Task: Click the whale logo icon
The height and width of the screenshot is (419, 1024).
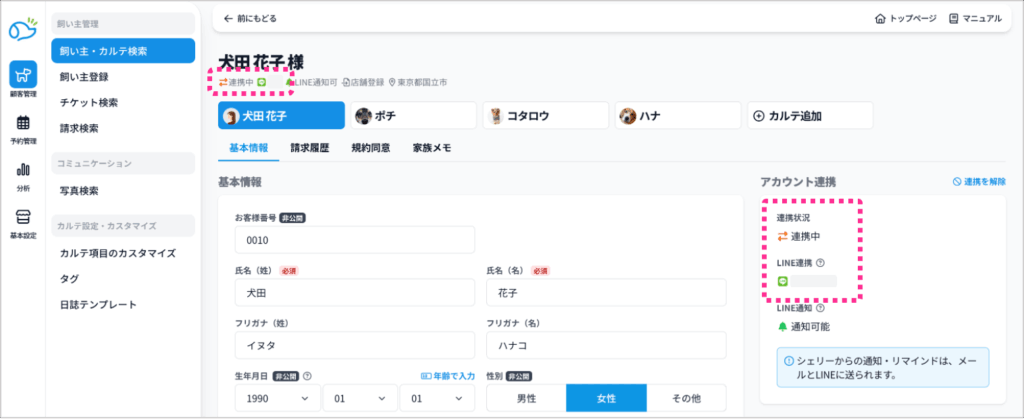Action: [x=22, y=30]
